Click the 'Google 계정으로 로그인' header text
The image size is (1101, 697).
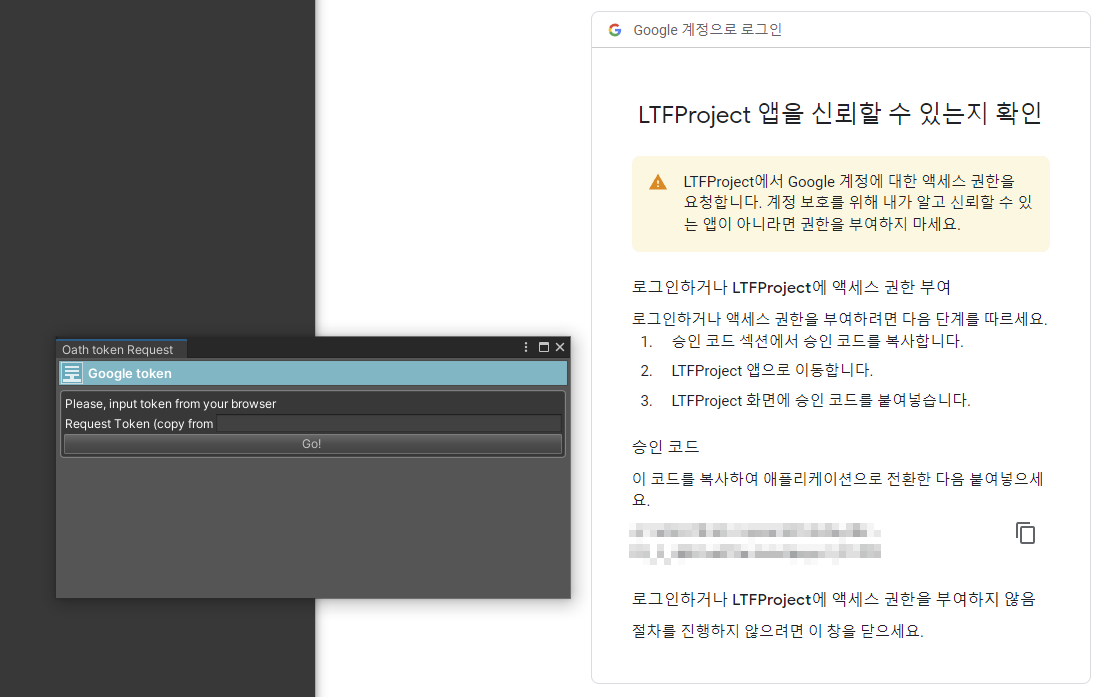pos(708,30)
